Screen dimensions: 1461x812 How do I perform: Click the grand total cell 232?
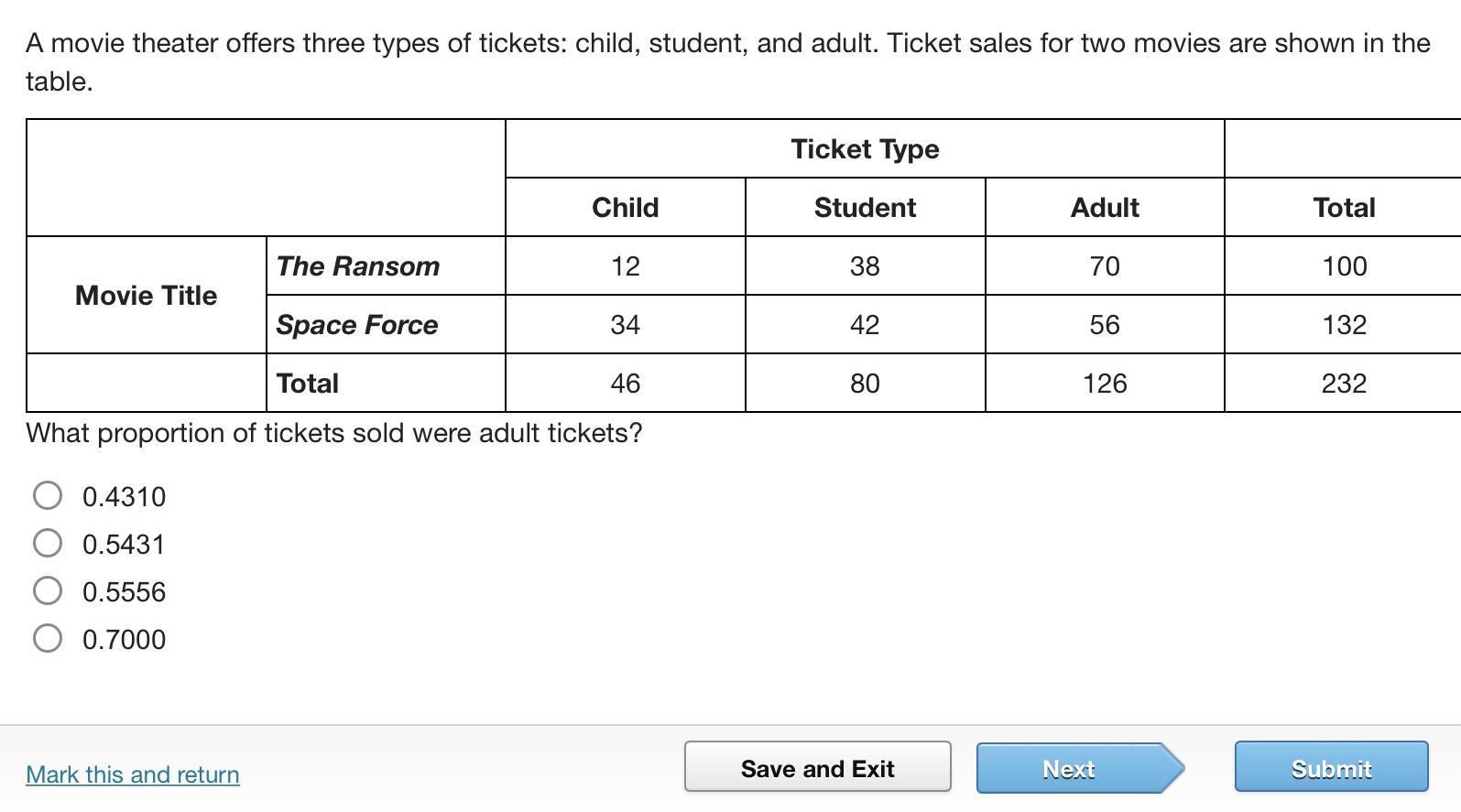(1344, 383)
